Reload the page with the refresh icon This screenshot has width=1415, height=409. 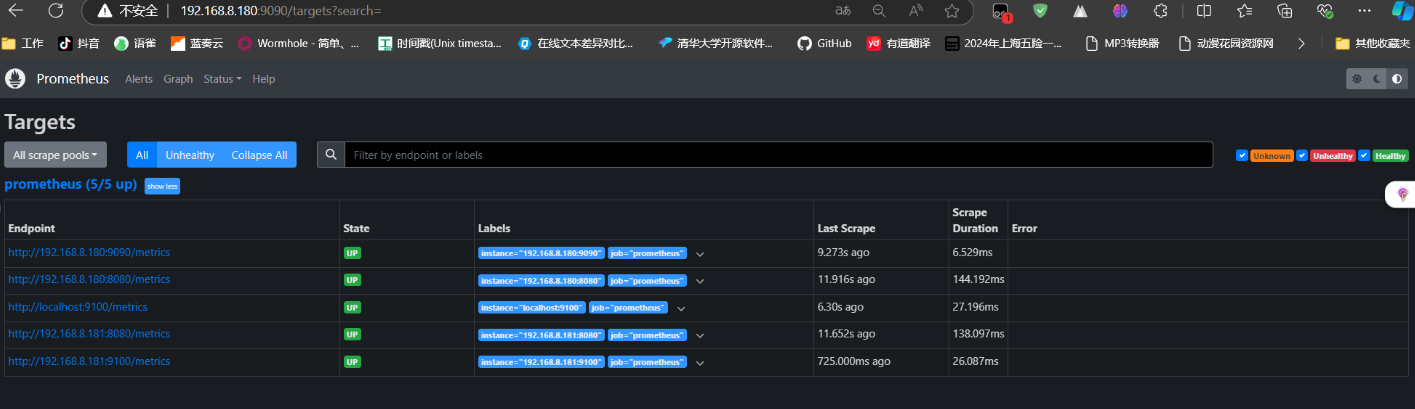point(56,11)
